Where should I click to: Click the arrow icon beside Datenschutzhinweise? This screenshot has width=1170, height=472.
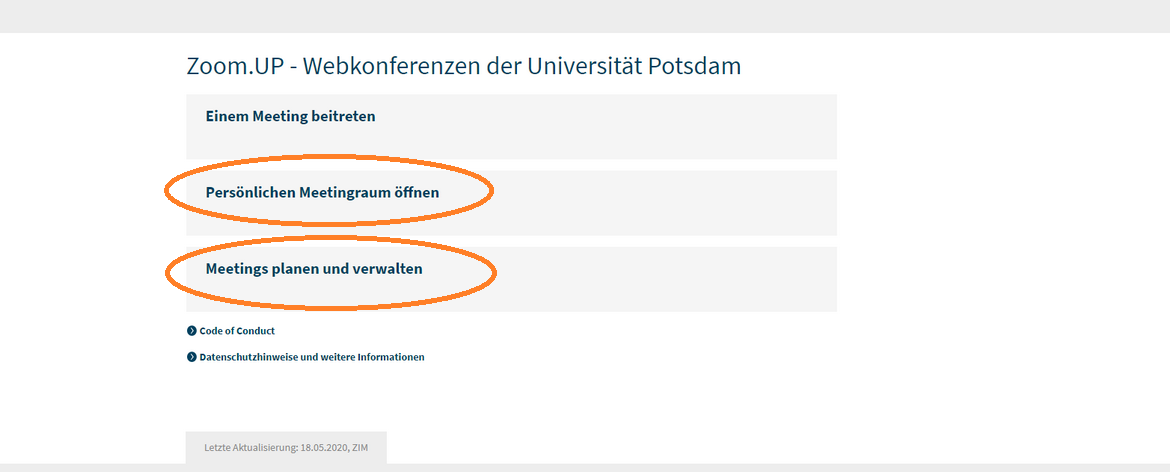point(192,357)
